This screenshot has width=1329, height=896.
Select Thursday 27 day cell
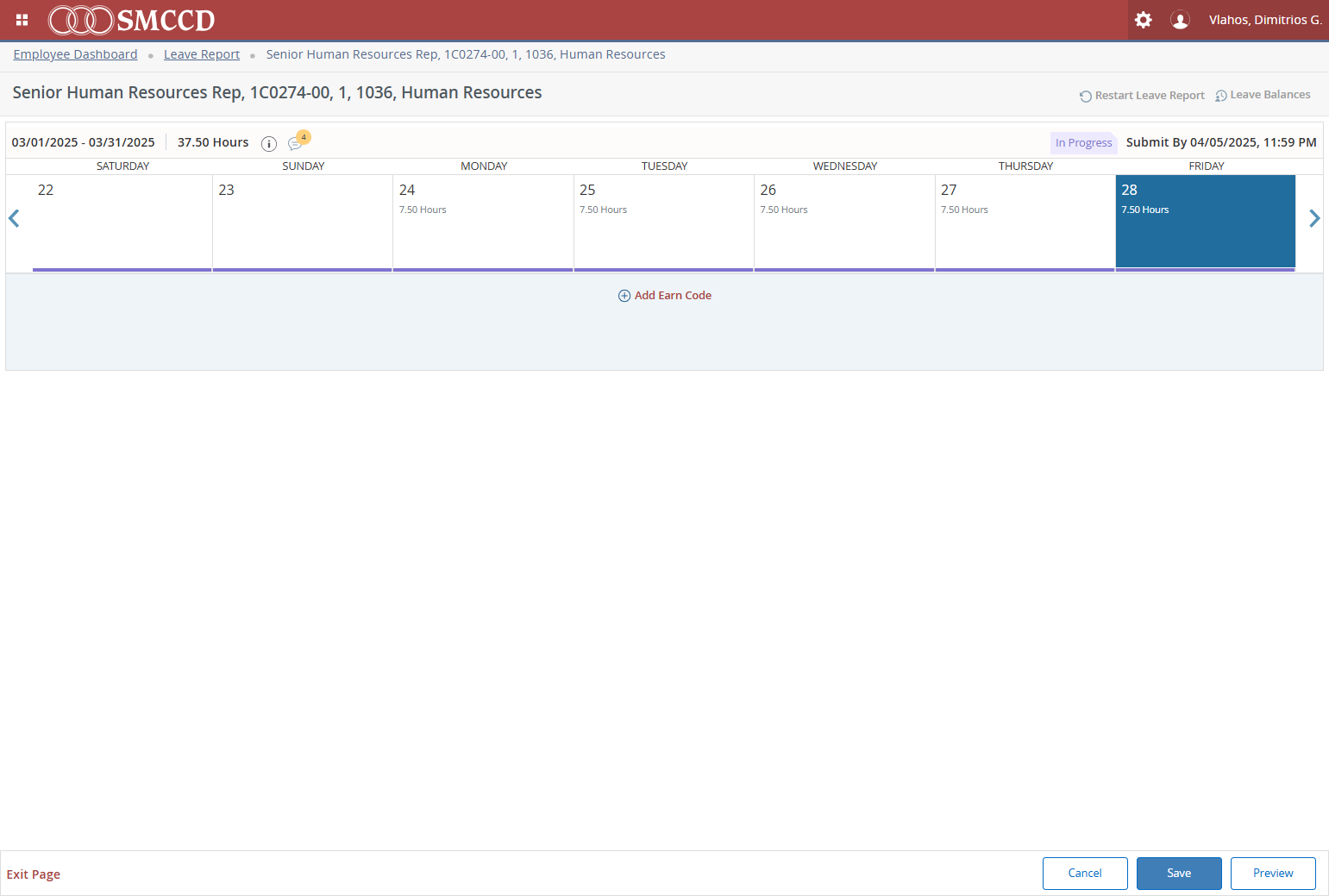tap(1025, 223)
